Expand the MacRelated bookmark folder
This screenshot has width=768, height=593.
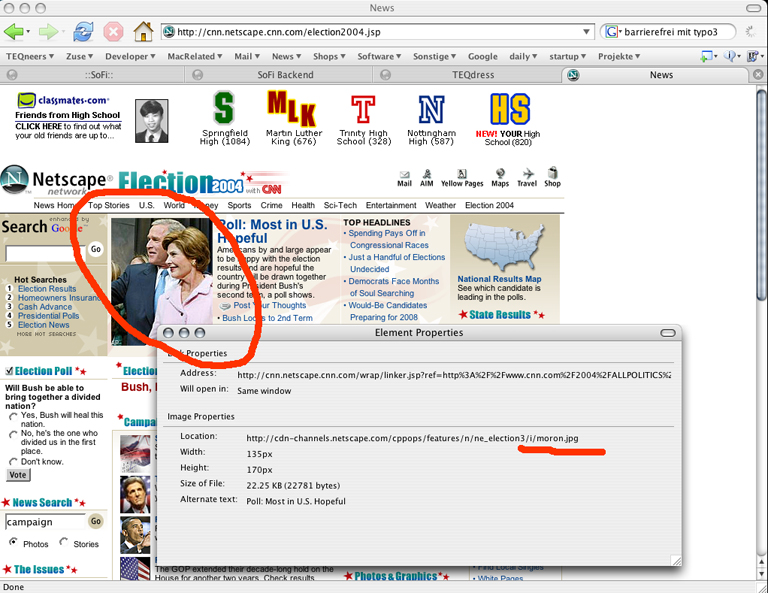(x=194, y=56)
